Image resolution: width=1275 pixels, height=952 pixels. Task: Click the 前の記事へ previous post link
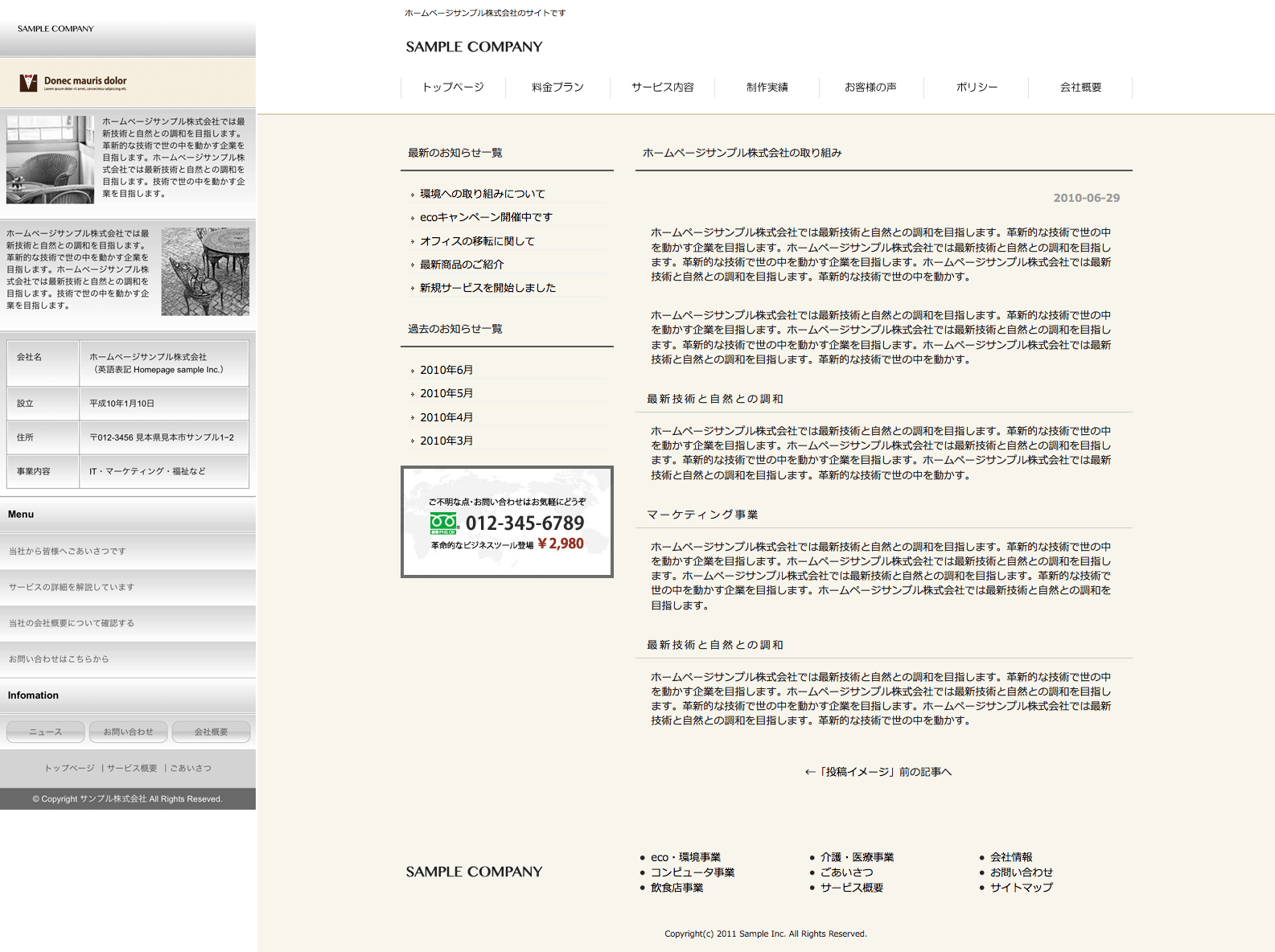click(x=878, y=772)
